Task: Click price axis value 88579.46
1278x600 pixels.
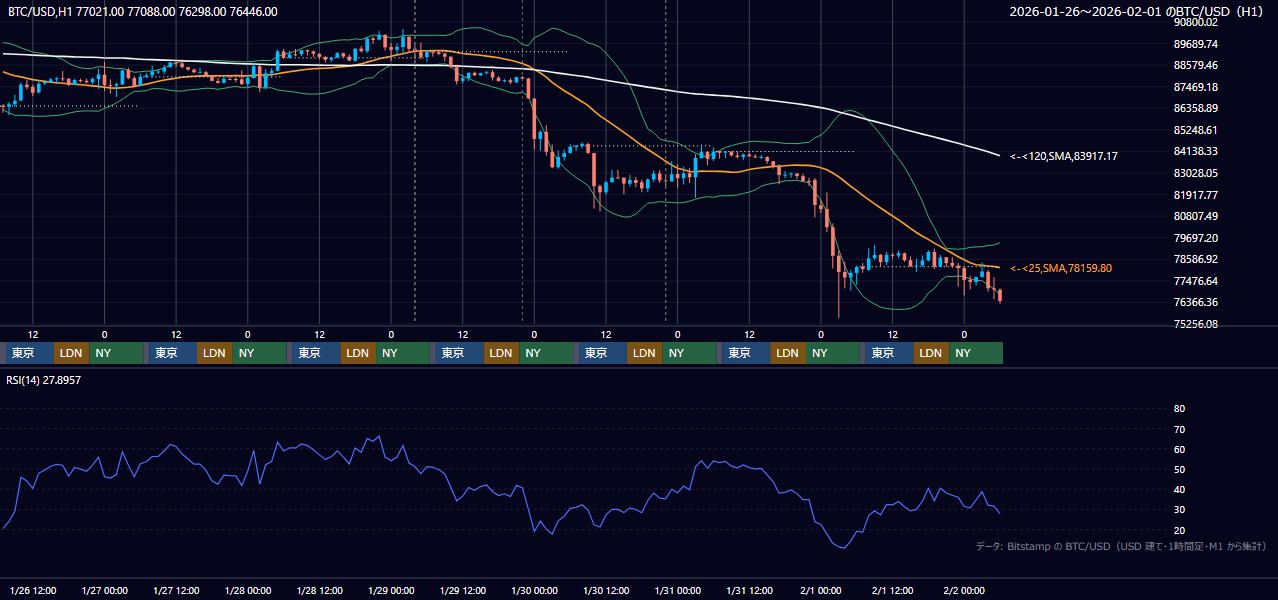Action: (1195, 65)
